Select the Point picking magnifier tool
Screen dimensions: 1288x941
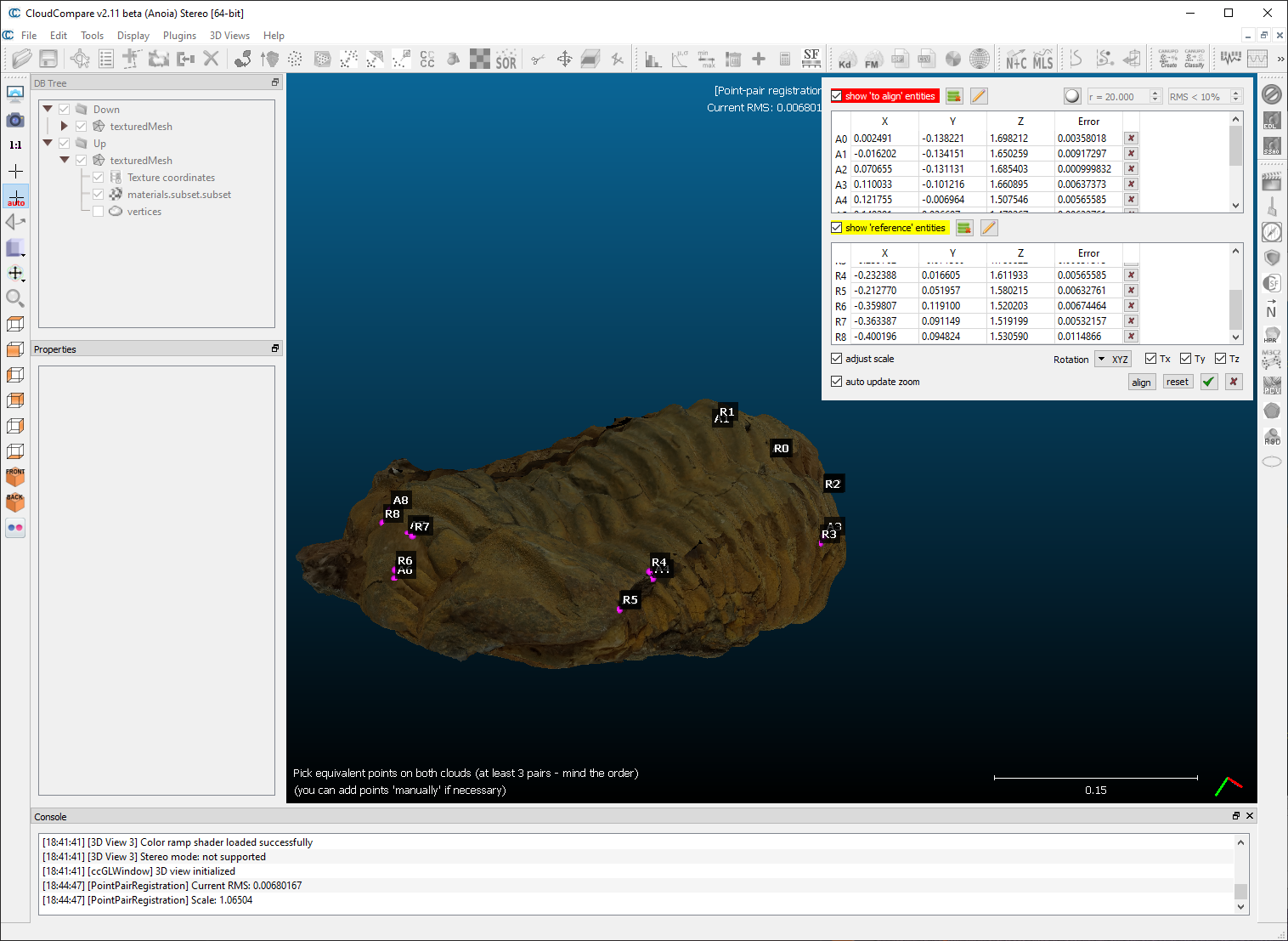click(15, 298)
